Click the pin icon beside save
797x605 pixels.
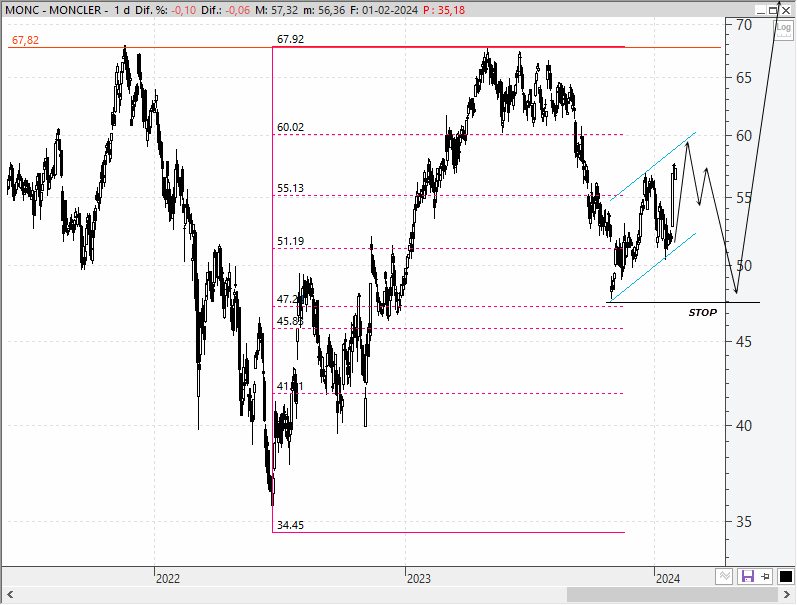[765, 576]
